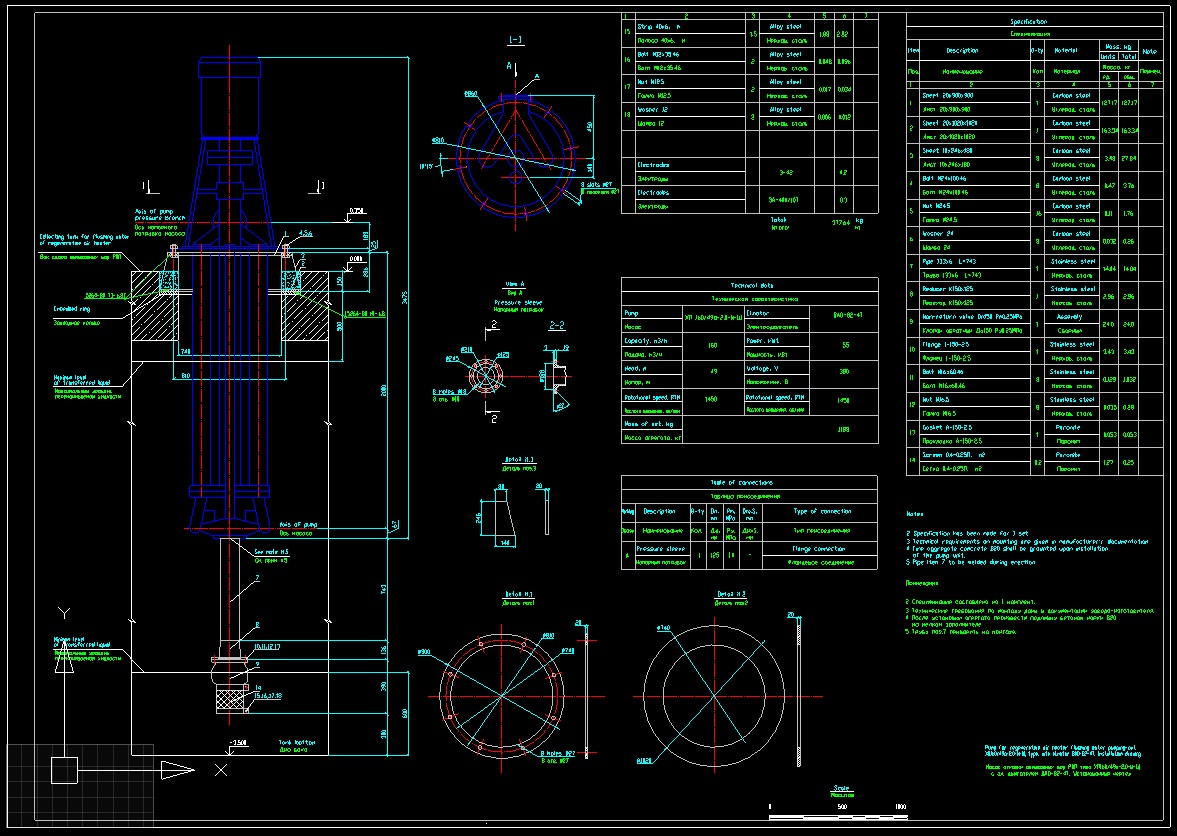Viewport: 1177px width, 836px height.
Task: Click "Description" header in Specification table
Action: click(x=962, y=51)
